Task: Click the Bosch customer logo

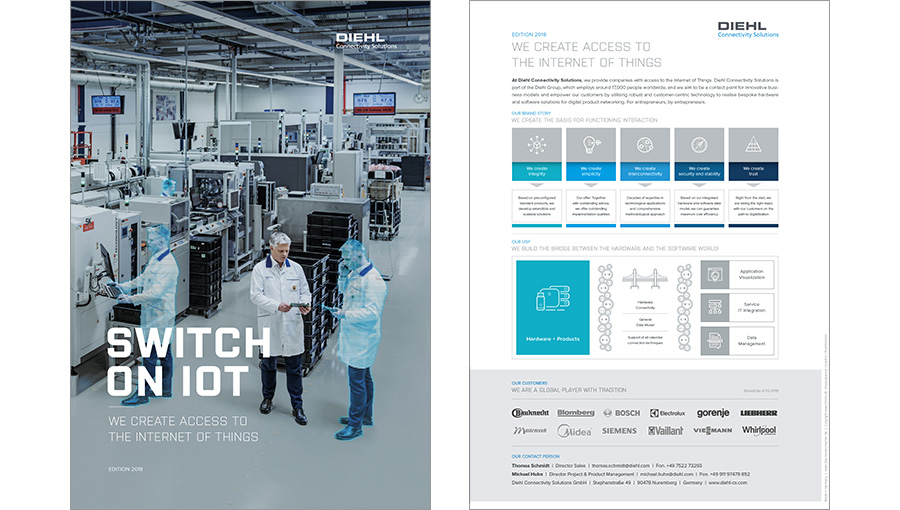Action: click(x=621, y=412)
